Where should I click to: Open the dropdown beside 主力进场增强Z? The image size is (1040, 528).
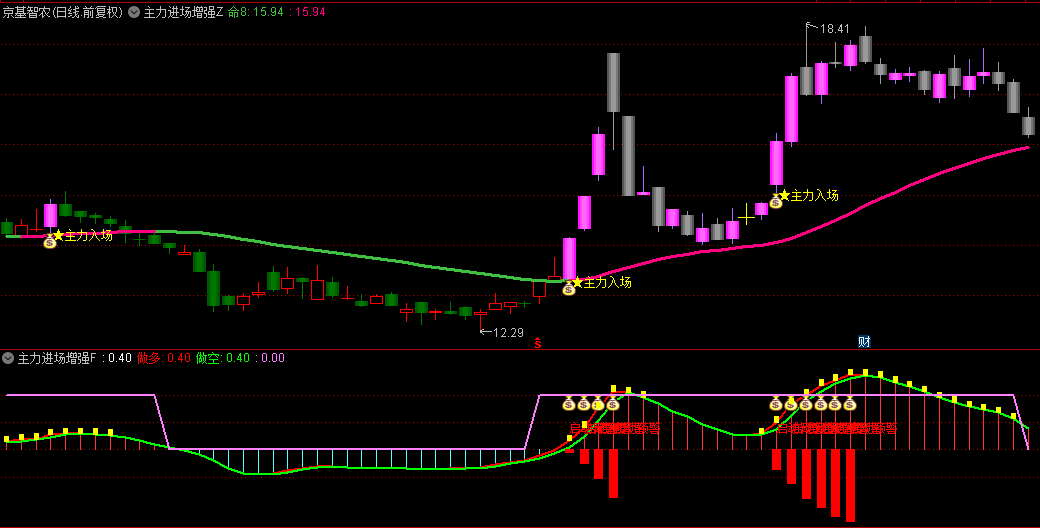[x=134, y=12]
